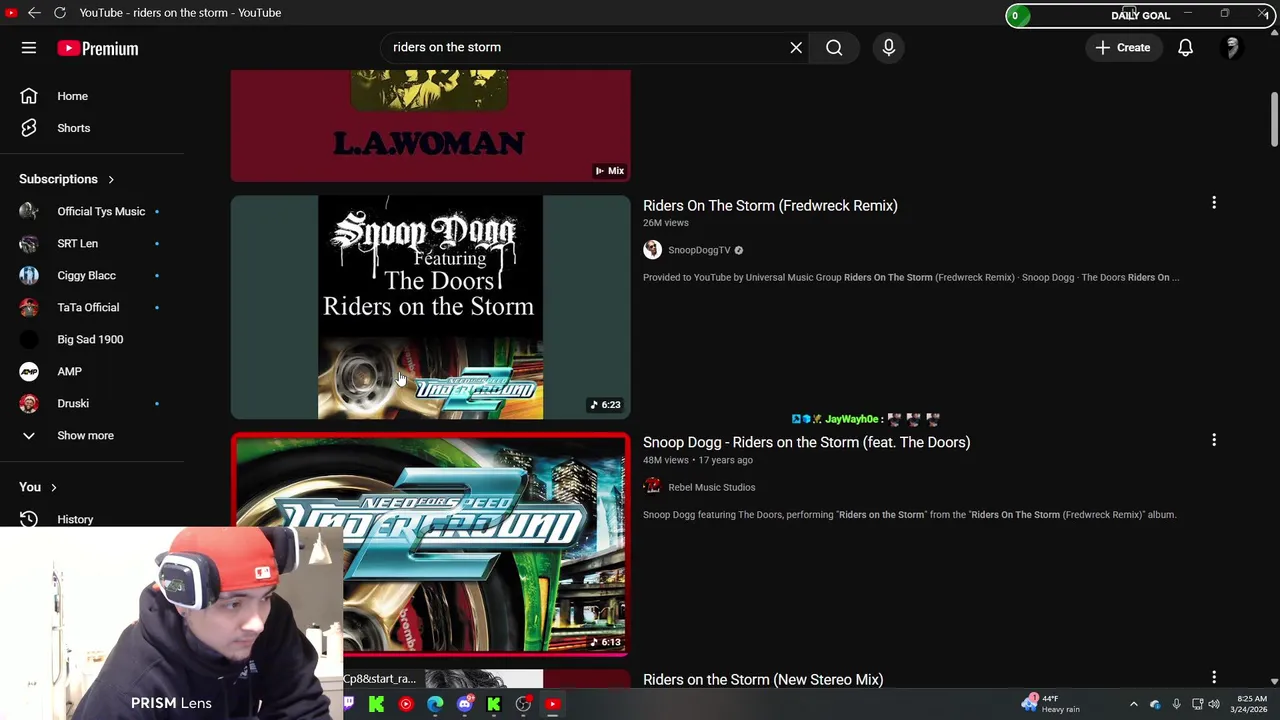The height and width of the screenshot is (720, 1280).
Task: Open Twitch from the taskbar
Action: click(x=348, y=704)
